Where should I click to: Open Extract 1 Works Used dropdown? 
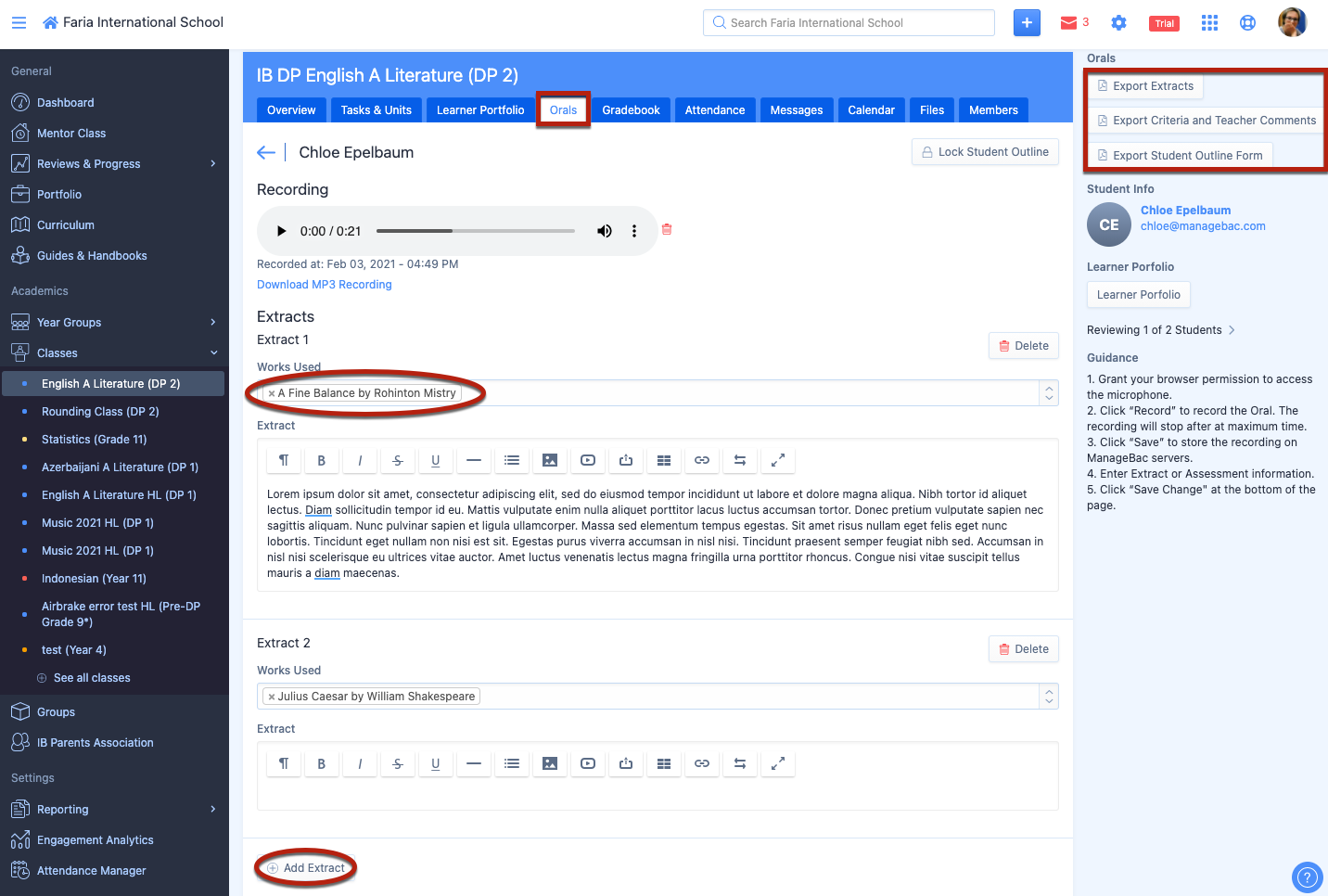tap(1049, 393)
